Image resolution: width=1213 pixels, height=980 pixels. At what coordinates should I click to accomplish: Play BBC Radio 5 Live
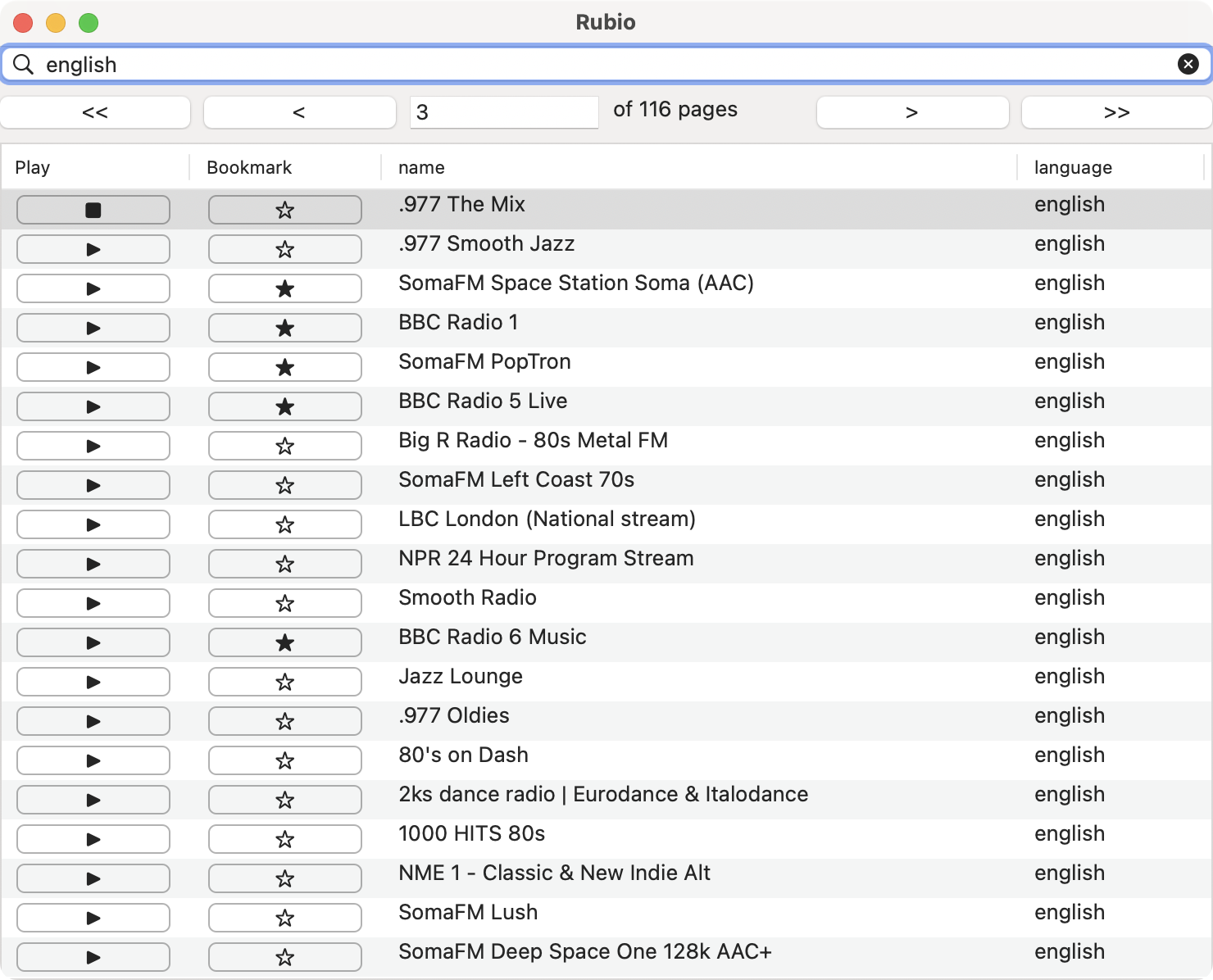coord(93,406)
